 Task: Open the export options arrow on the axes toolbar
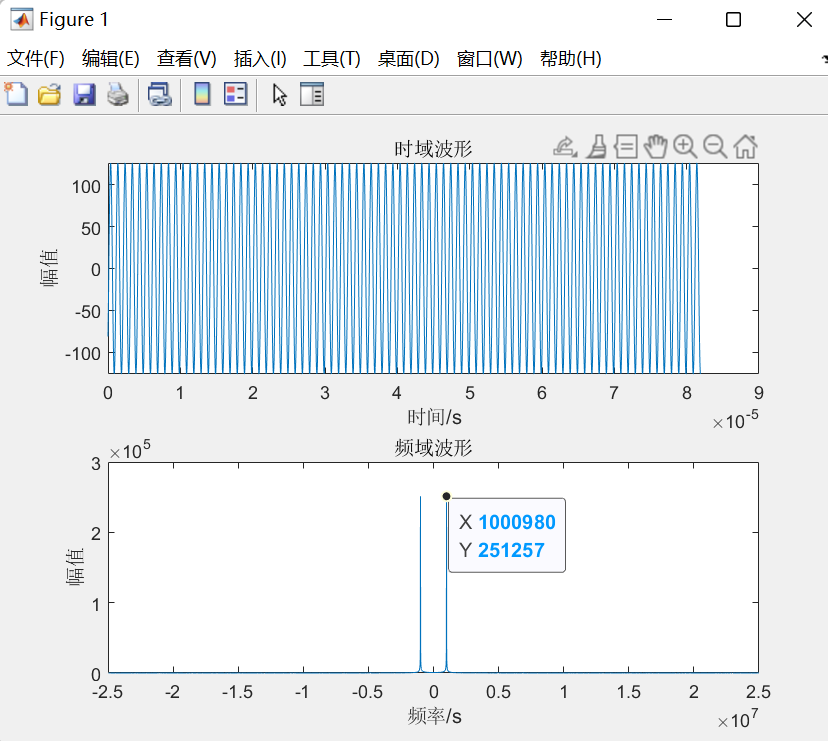tap(573, 153)
